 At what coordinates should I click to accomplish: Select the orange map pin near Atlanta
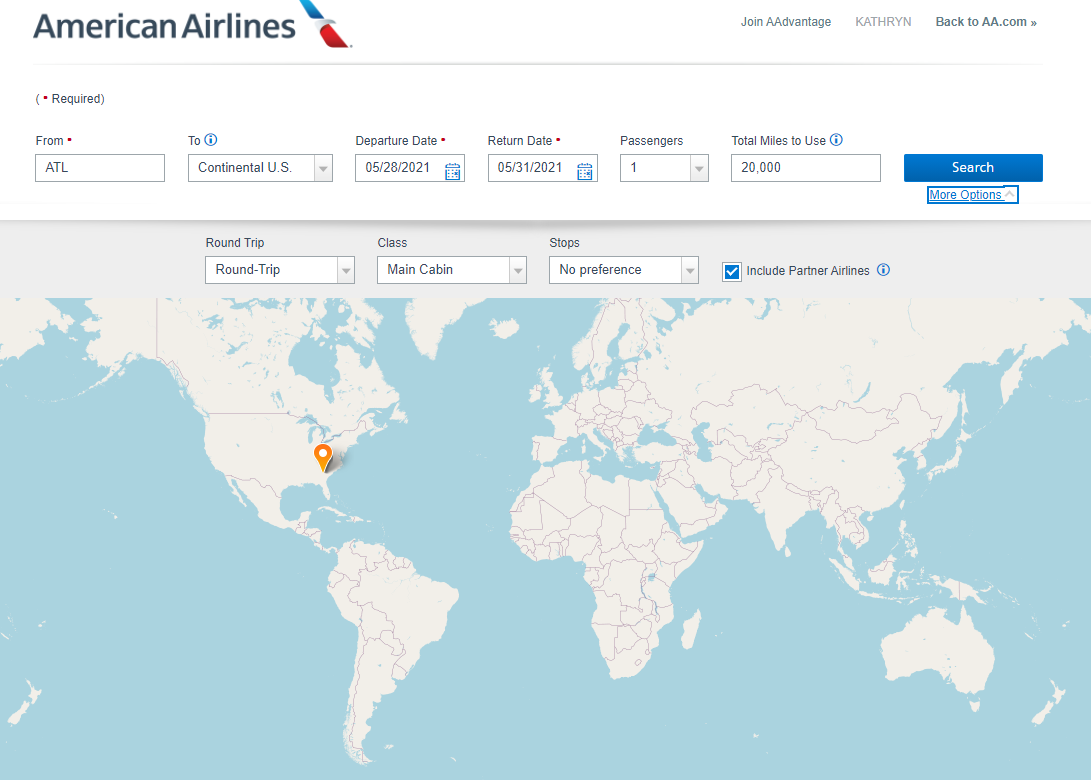[323, 458]
